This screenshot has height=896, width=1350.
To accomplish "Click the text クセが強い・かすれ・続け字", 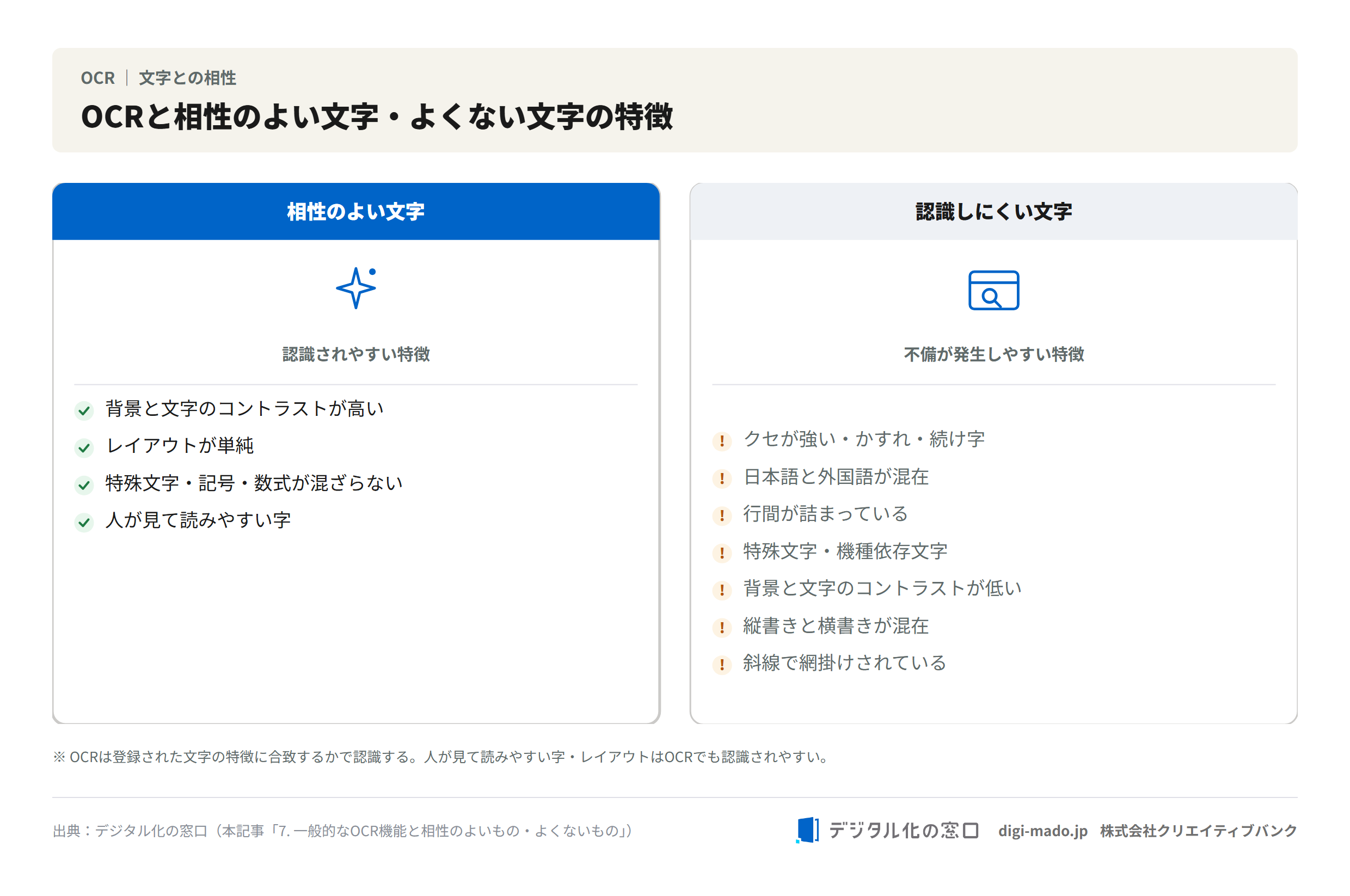I will (864, 439).
